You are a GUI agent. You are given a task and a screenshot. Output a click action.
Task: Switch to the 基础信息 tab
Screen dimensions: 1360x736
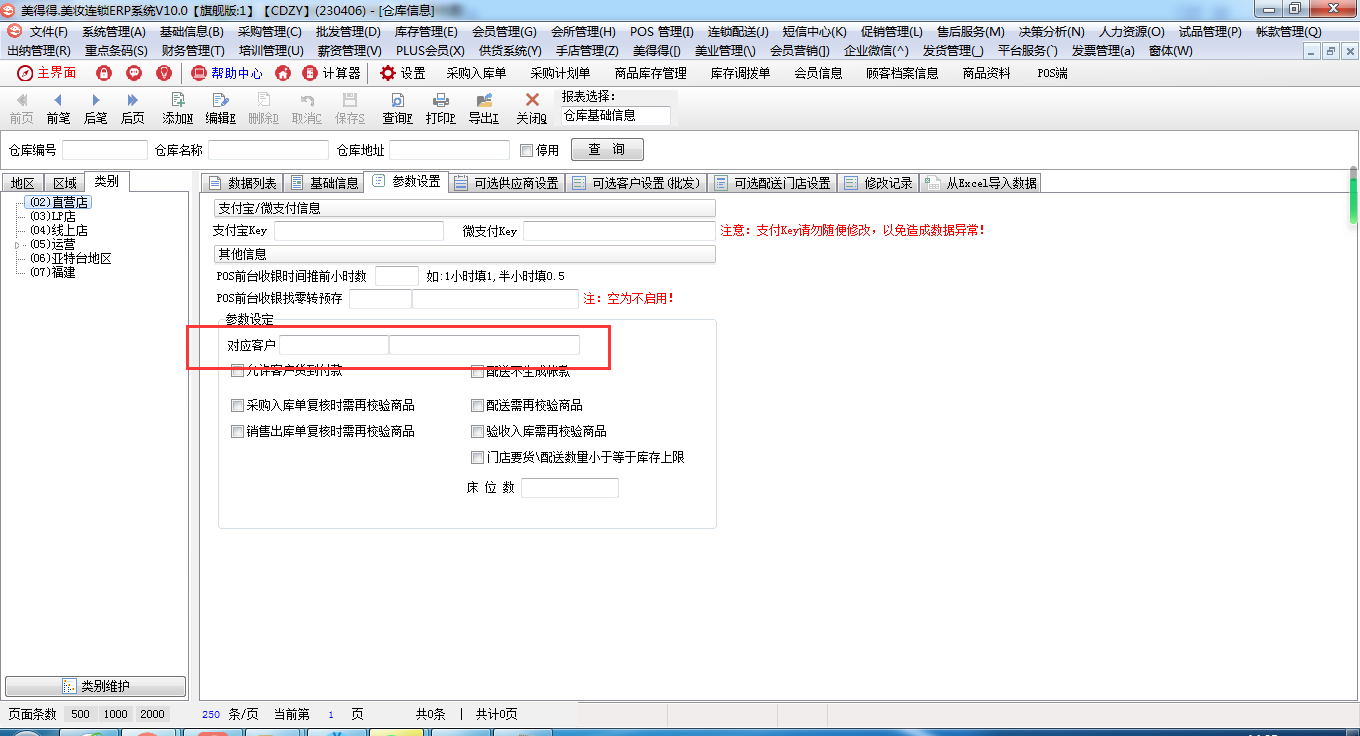coord(324,183)
